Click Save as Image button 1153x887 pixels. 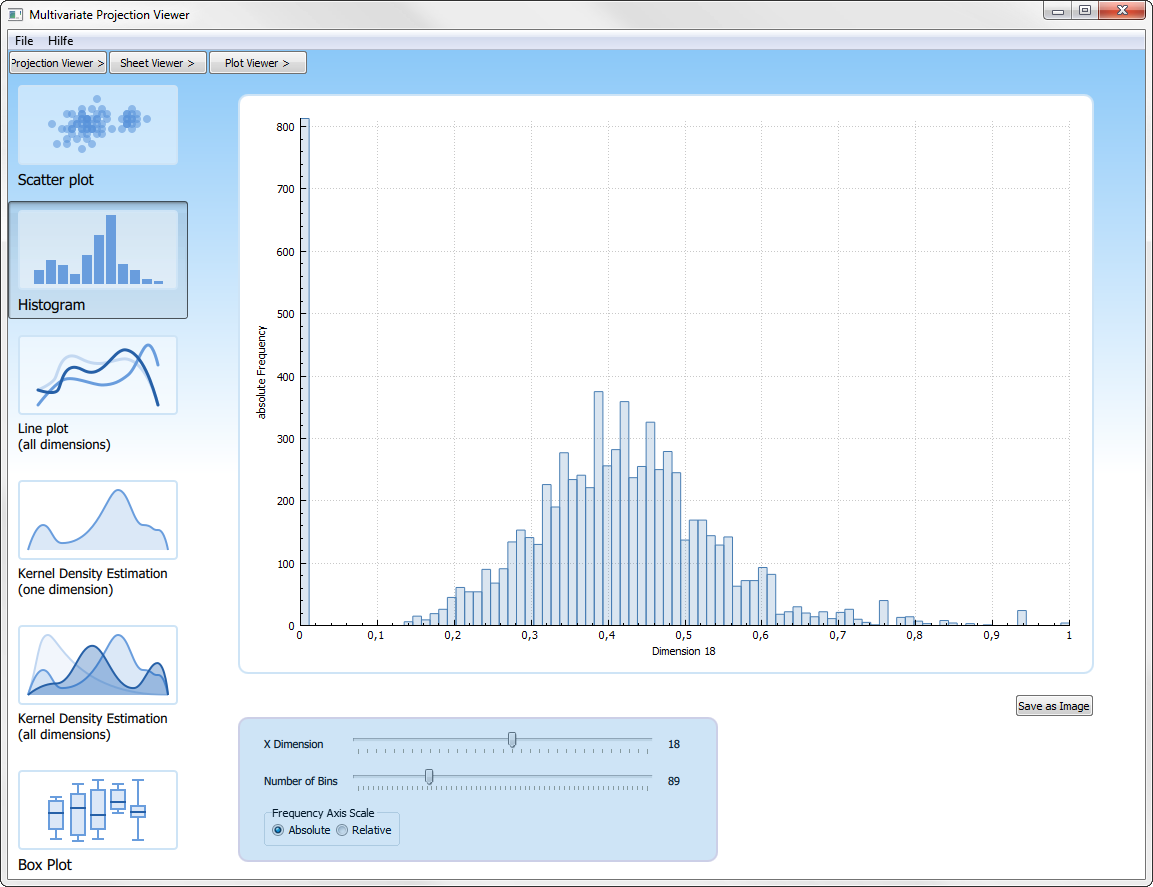point(1054,706)
